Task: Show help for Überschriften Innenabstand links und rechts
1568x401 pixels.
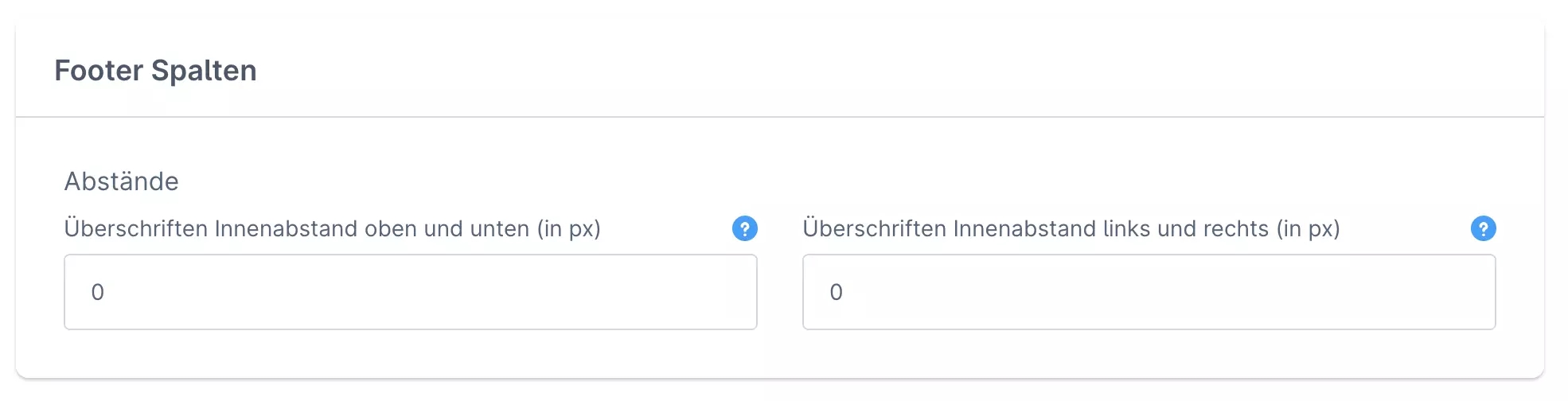Action: coord(1483,229)
